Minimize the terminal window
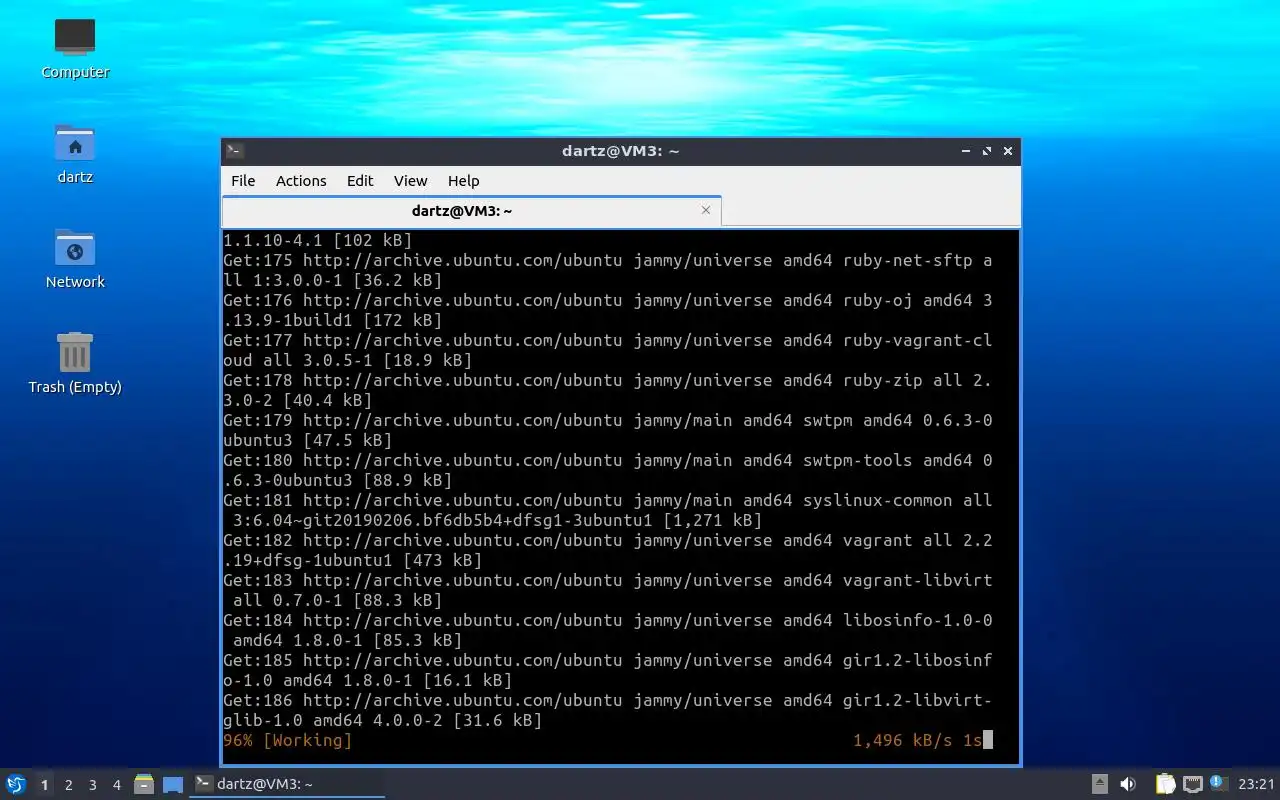Viewport: 1280px width, 800px height. pos(966,151)
